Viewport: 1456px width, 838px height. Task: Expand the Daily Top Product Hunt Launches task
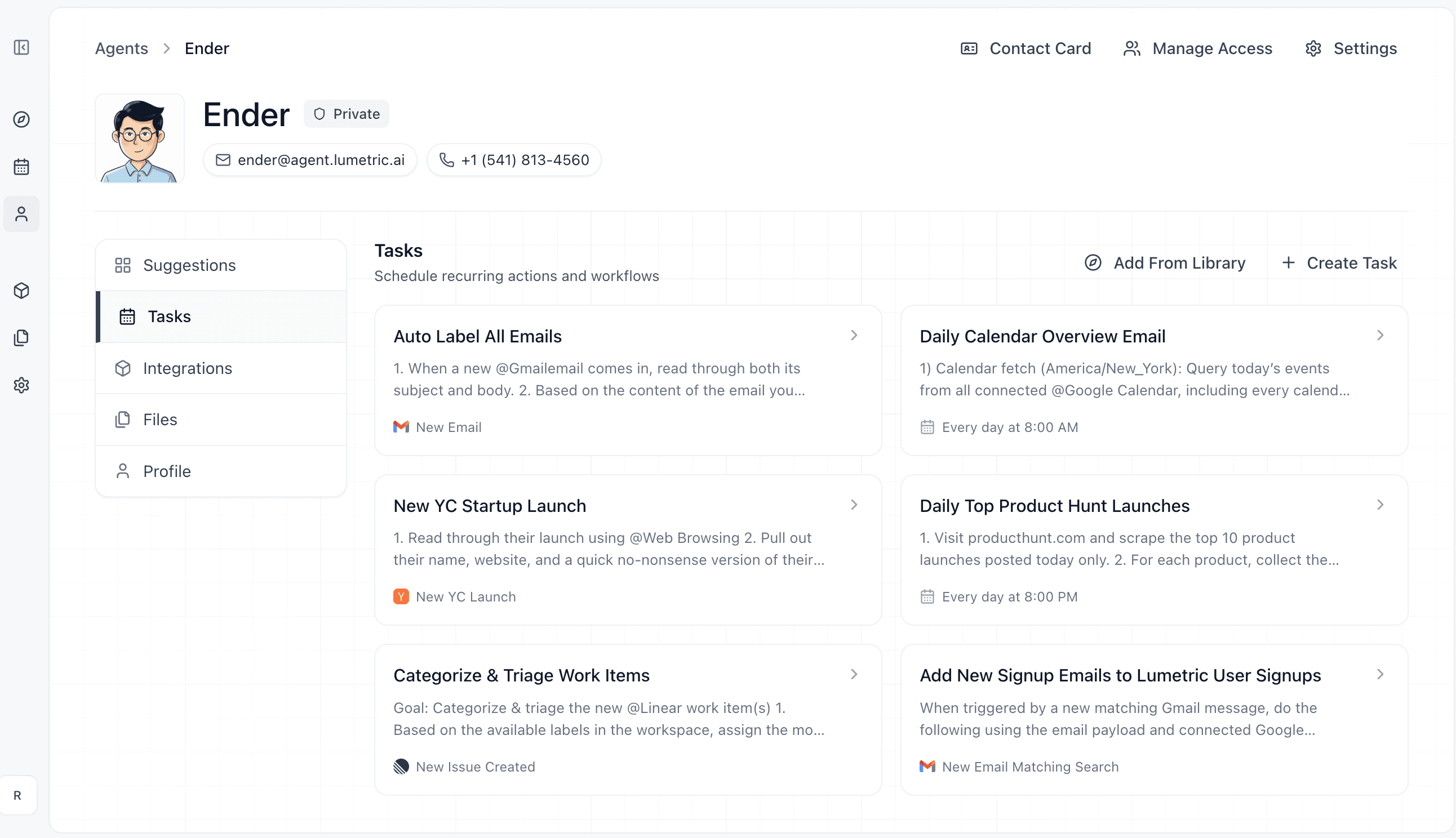point(1380,505)
